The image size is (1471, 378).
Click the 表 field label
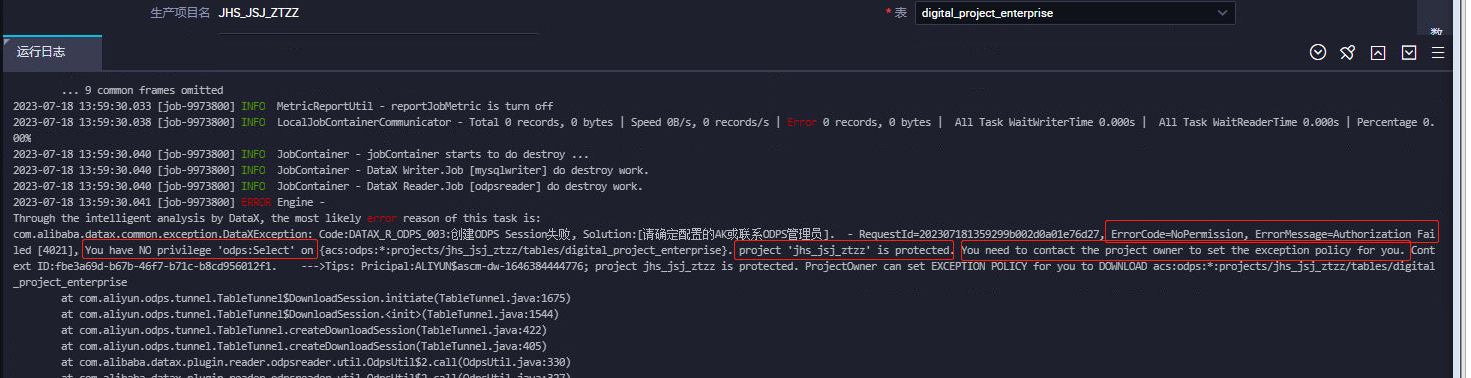click(900, 14)
